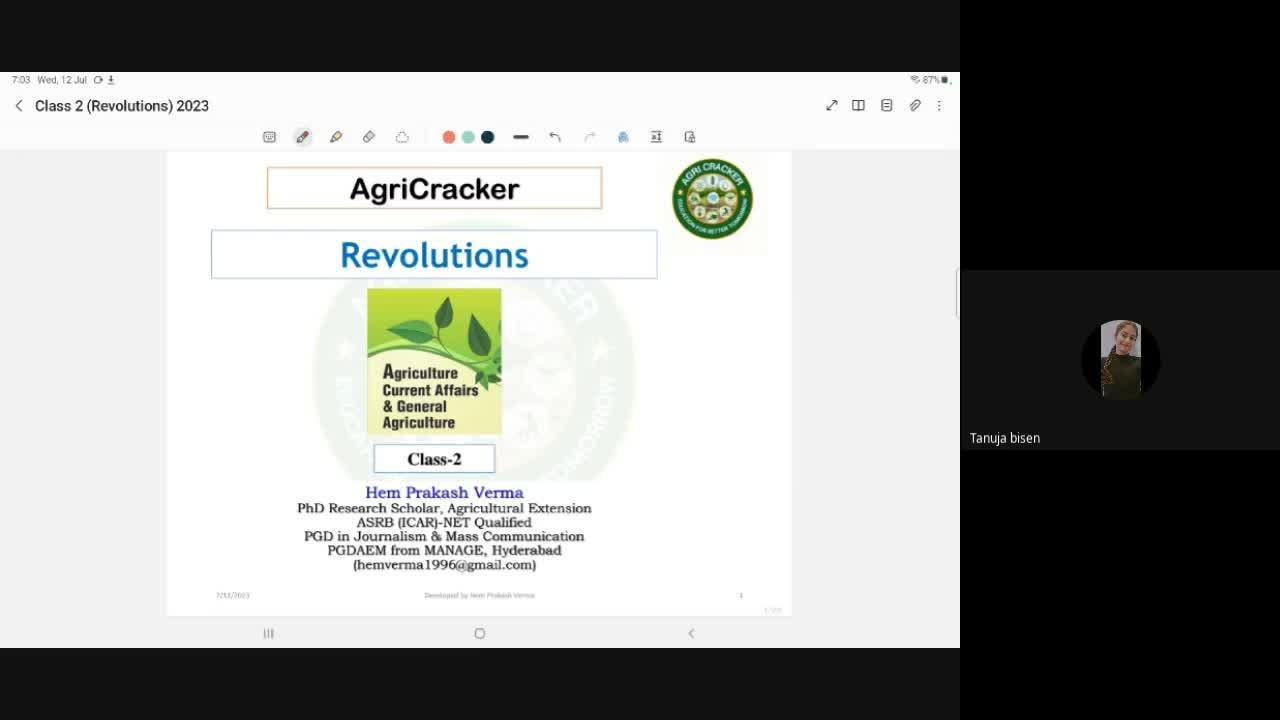Image resolution: width=1280 pixels, height=720 pixels.
Task: Open pen thickness setting
Action: coord(521,137)
